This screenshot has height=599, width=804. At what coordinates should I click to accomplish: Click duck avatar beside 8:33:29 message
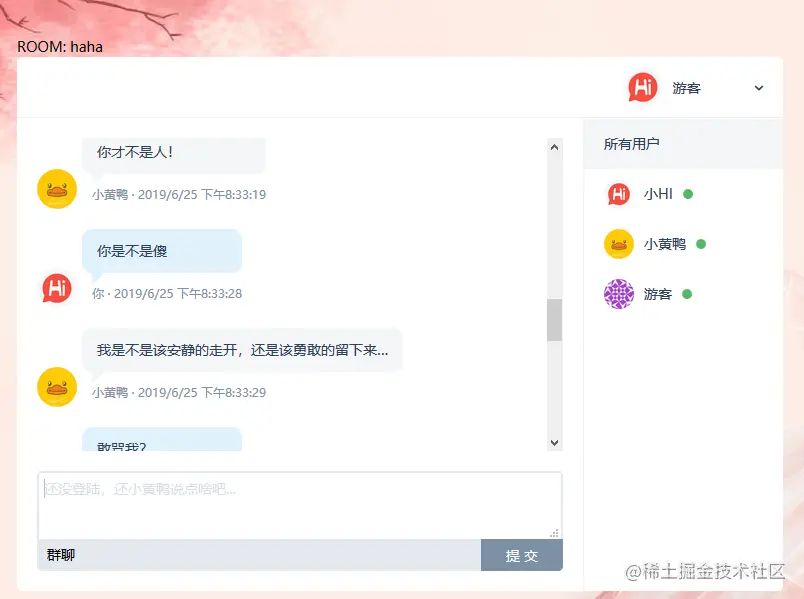[57, 387]
